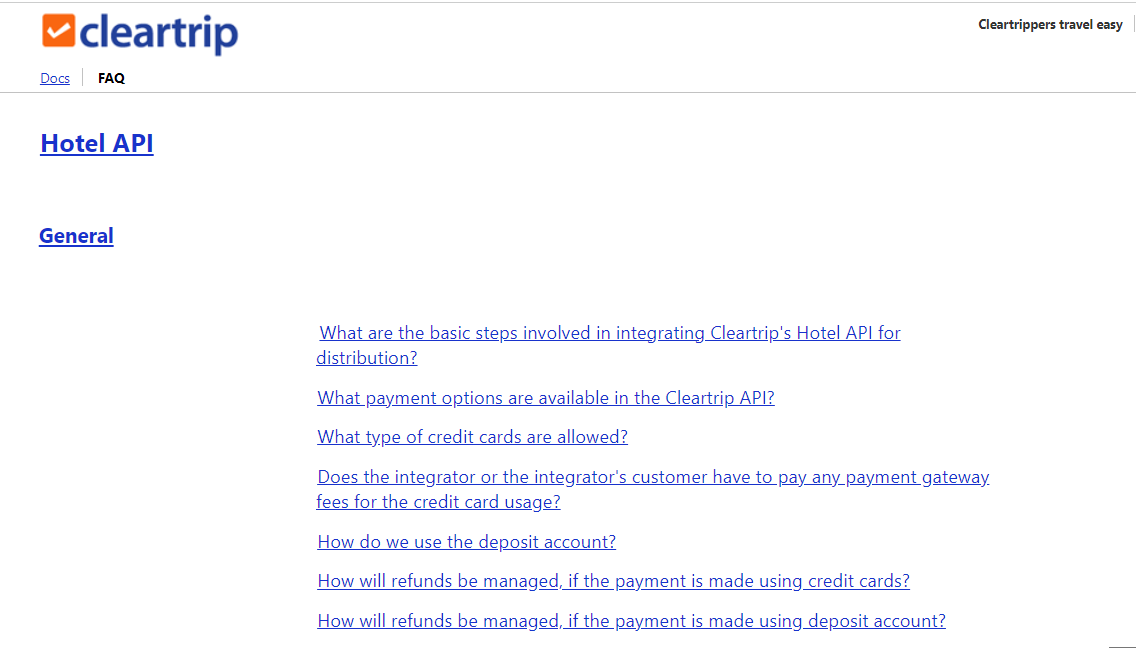Open 'How do we use the deposit account?'

coord(466,542)
